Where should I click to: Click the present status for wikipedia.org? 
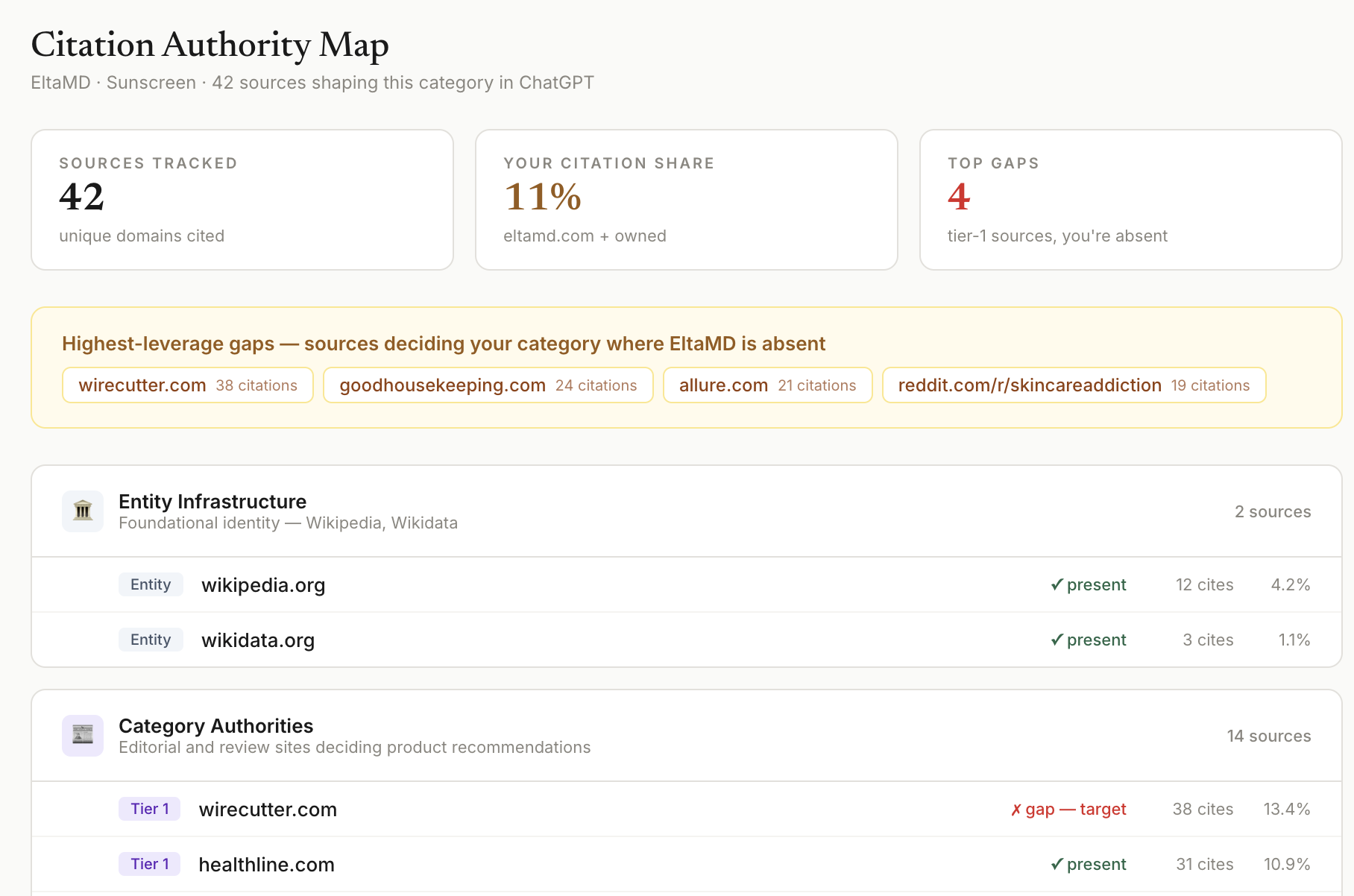pyautogui.click(x=1089, y=585)
